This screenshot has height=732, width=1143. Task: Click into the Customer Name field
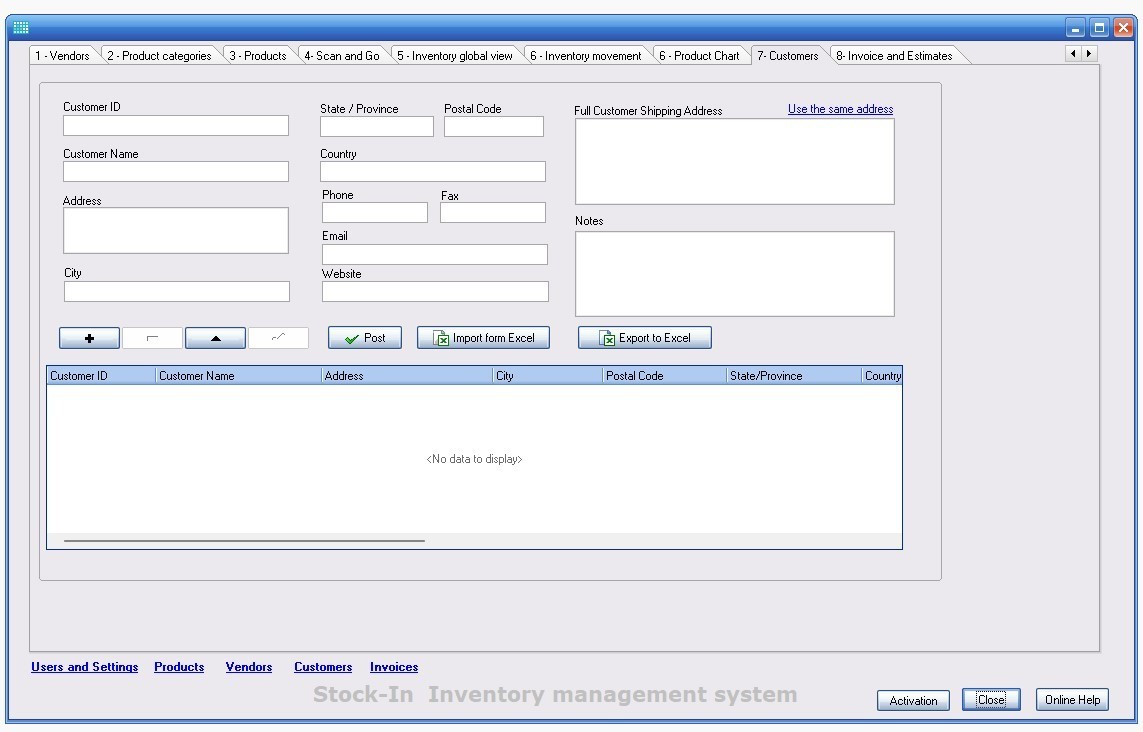(x=176, y=171)
